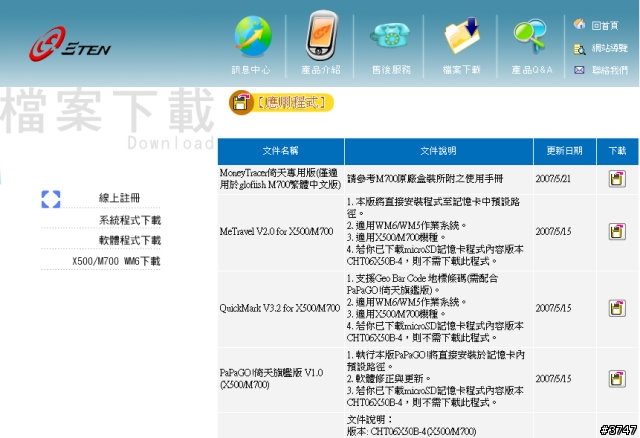Download MeTravel V2.0 via its disk icon

(x=617, y=231)
